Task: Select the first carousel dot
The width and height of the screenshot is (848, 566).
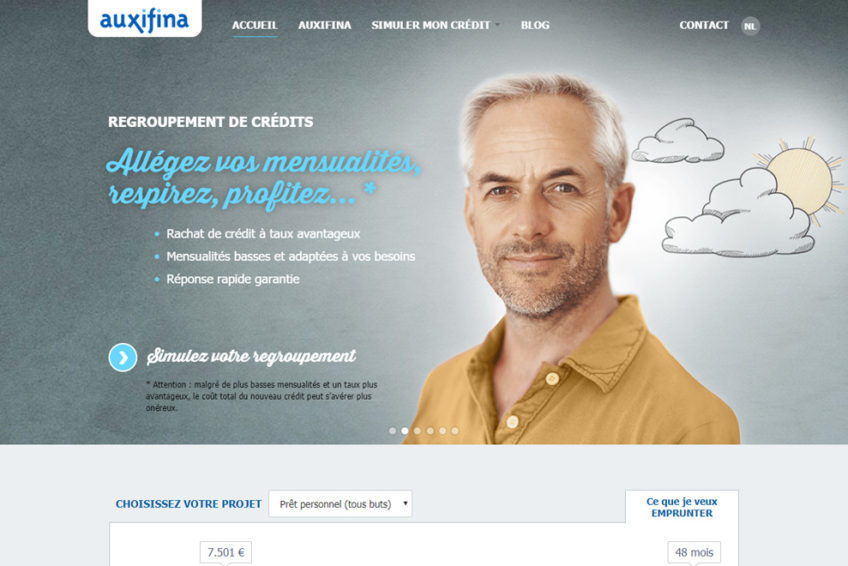Action: pos(393,431)
